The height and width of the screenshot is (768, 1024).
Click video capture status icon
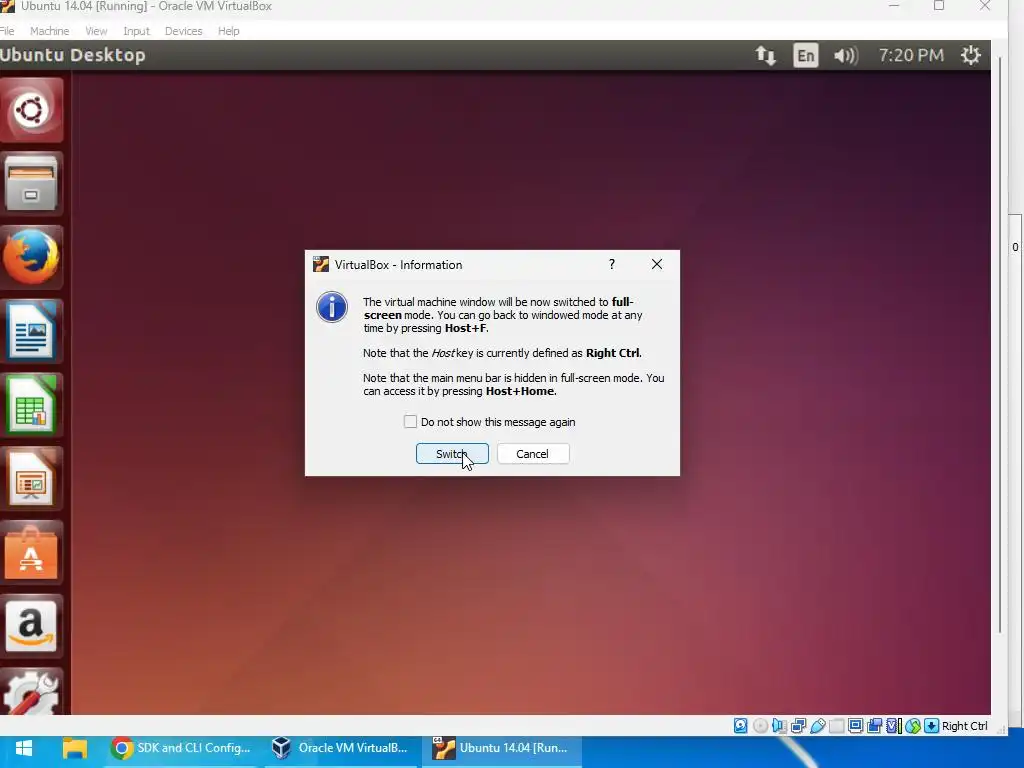874,726
